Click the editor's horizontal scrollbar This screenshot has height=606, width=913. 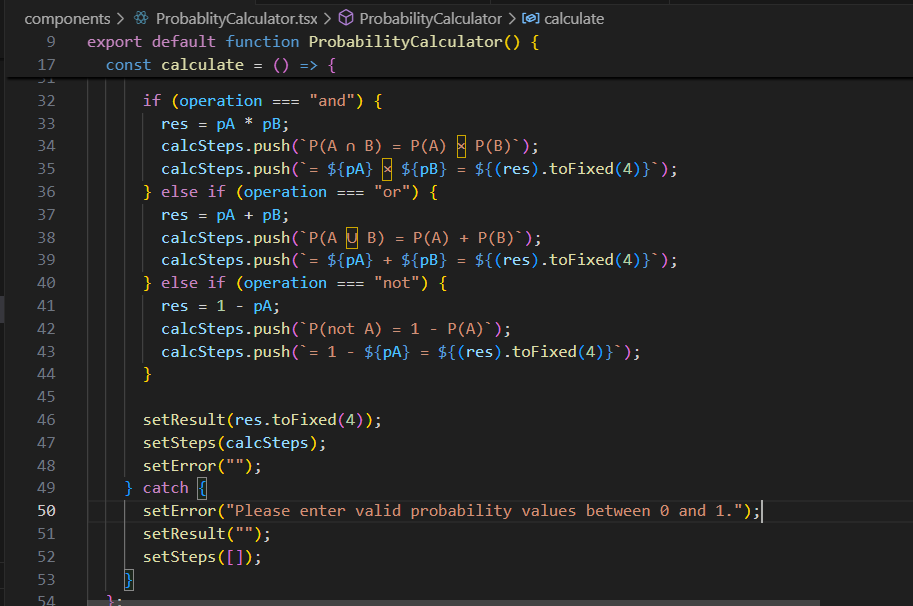pyautogui.click(x=453, y=603)
